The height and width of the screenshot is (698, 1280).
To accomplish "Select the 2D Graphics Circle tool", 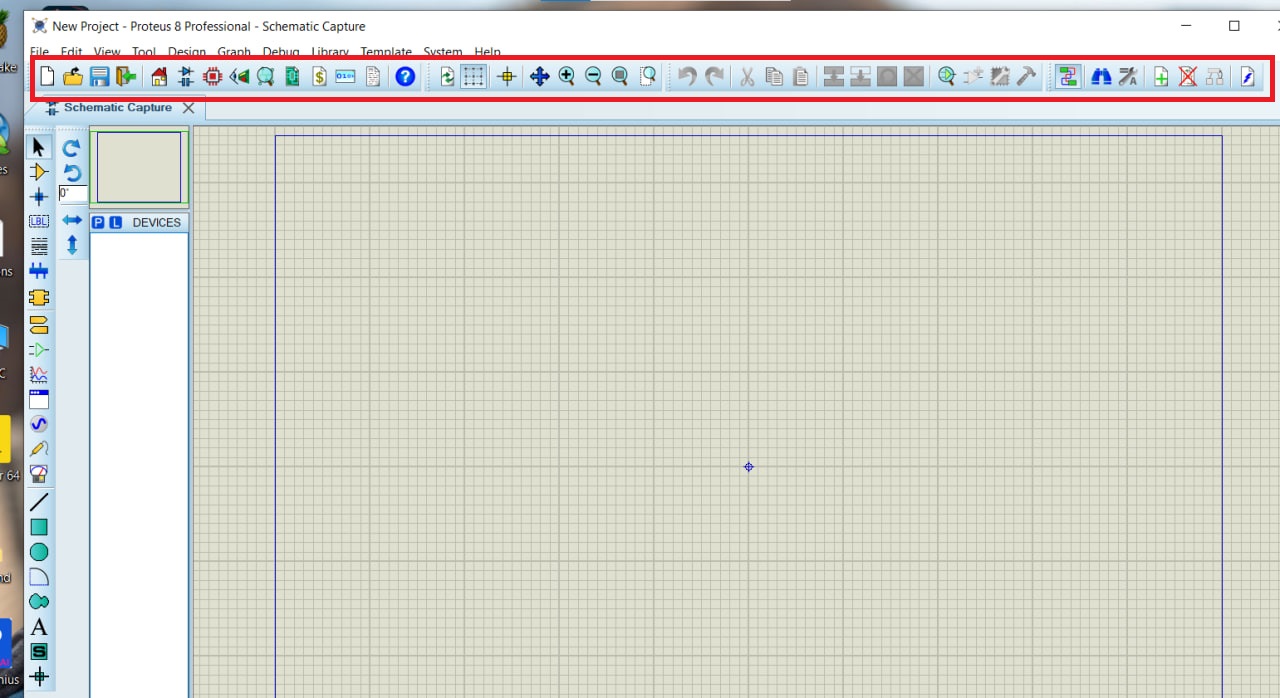I will pyautogui.click(x=39, y=552).
